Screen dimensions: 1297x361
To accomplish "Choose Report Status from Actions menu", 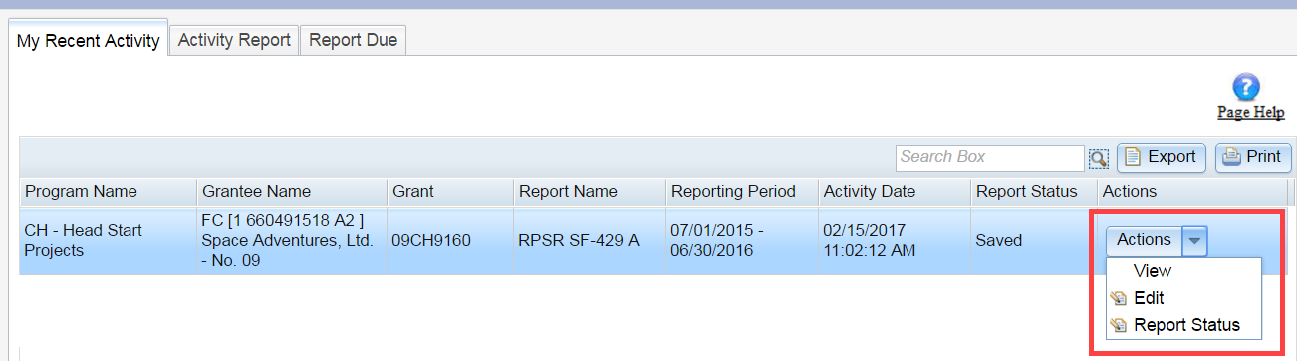I will [x=1185, y=325].
